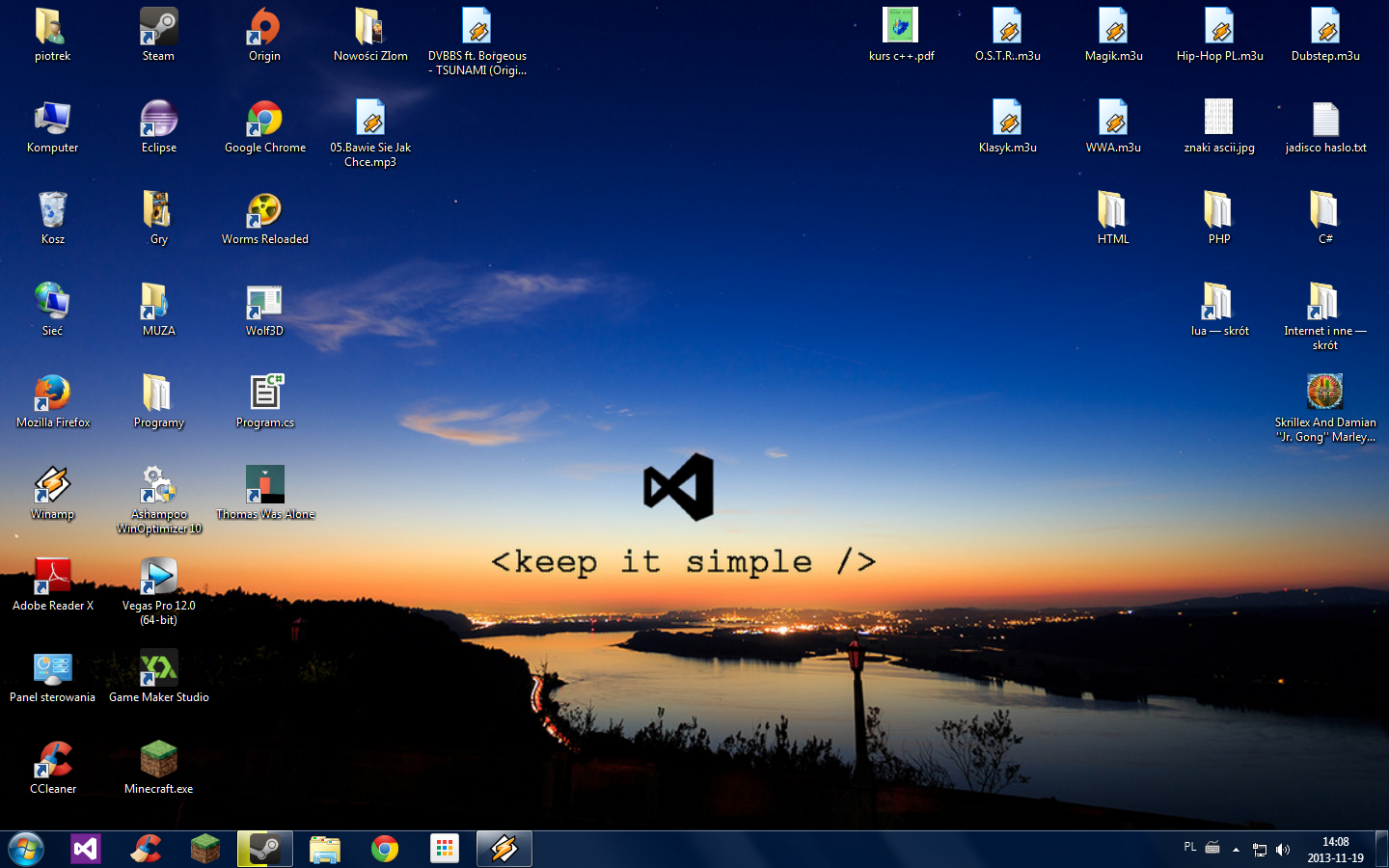Open the volume control in tray

1283,850
